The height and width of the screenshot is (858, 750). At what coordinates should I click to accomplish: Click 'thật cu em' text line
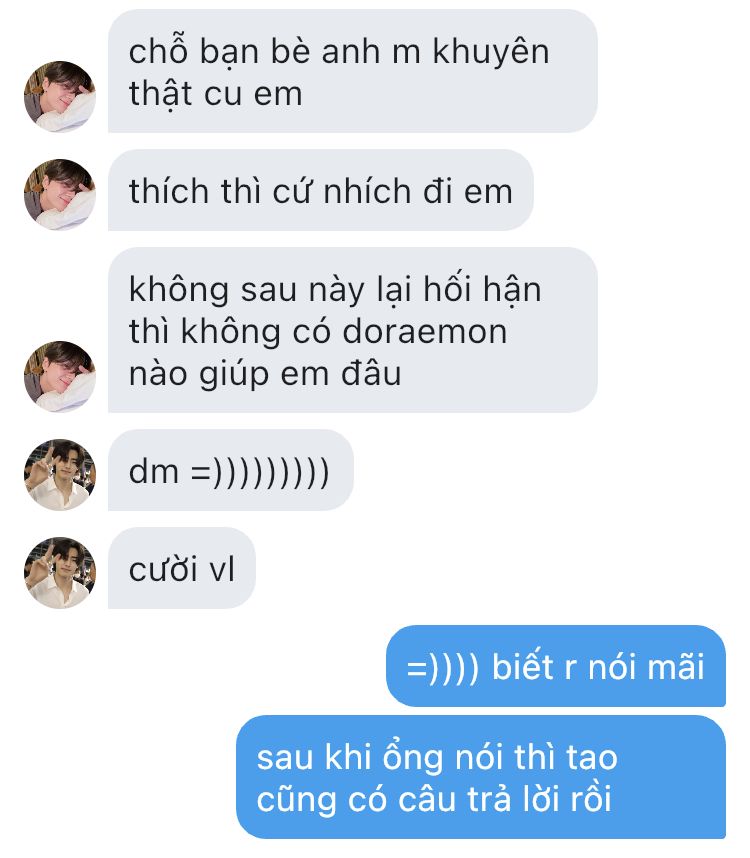(216, 94)
